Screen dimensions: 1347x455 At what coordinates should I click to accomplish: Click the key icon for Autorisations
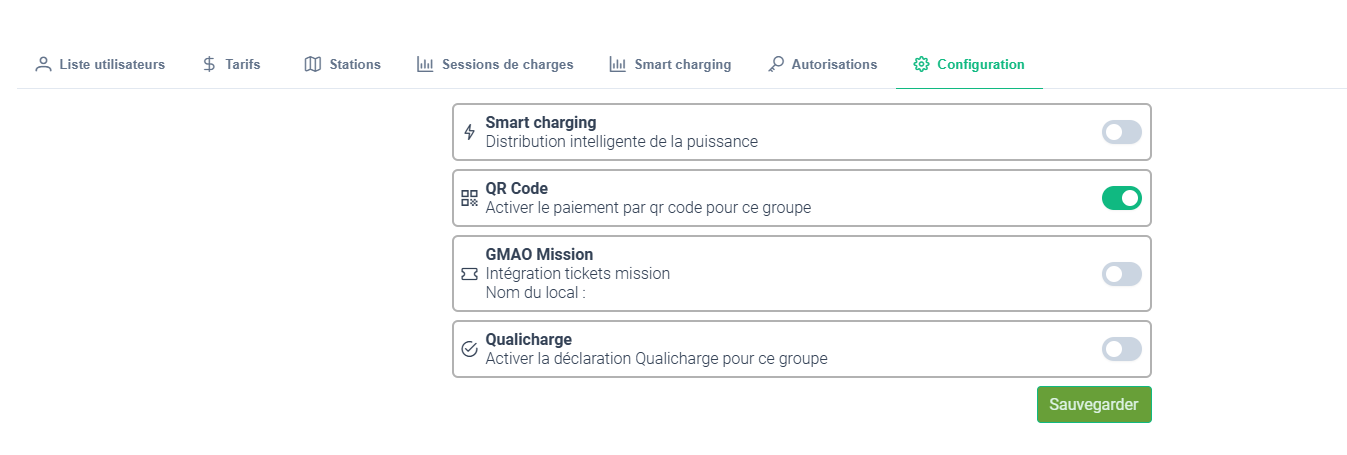tap(776, 64)
